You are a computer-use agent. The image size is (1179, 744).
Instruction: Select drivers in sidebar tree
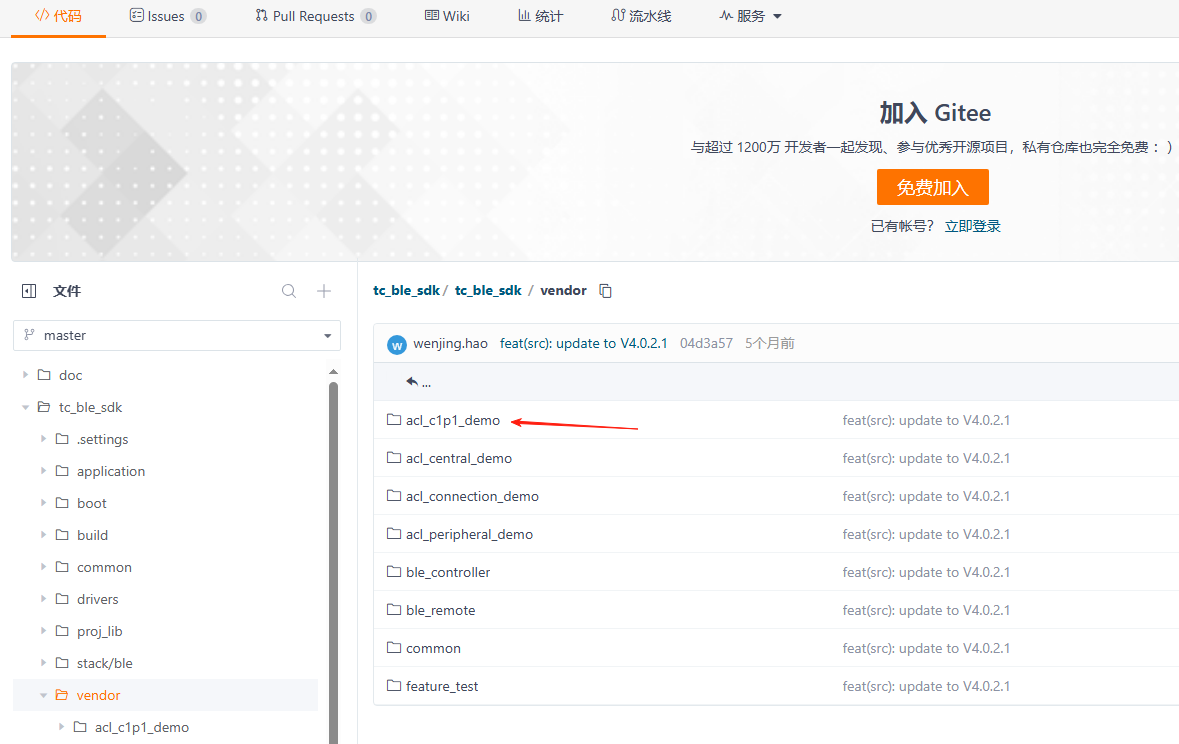click(98, 599)
